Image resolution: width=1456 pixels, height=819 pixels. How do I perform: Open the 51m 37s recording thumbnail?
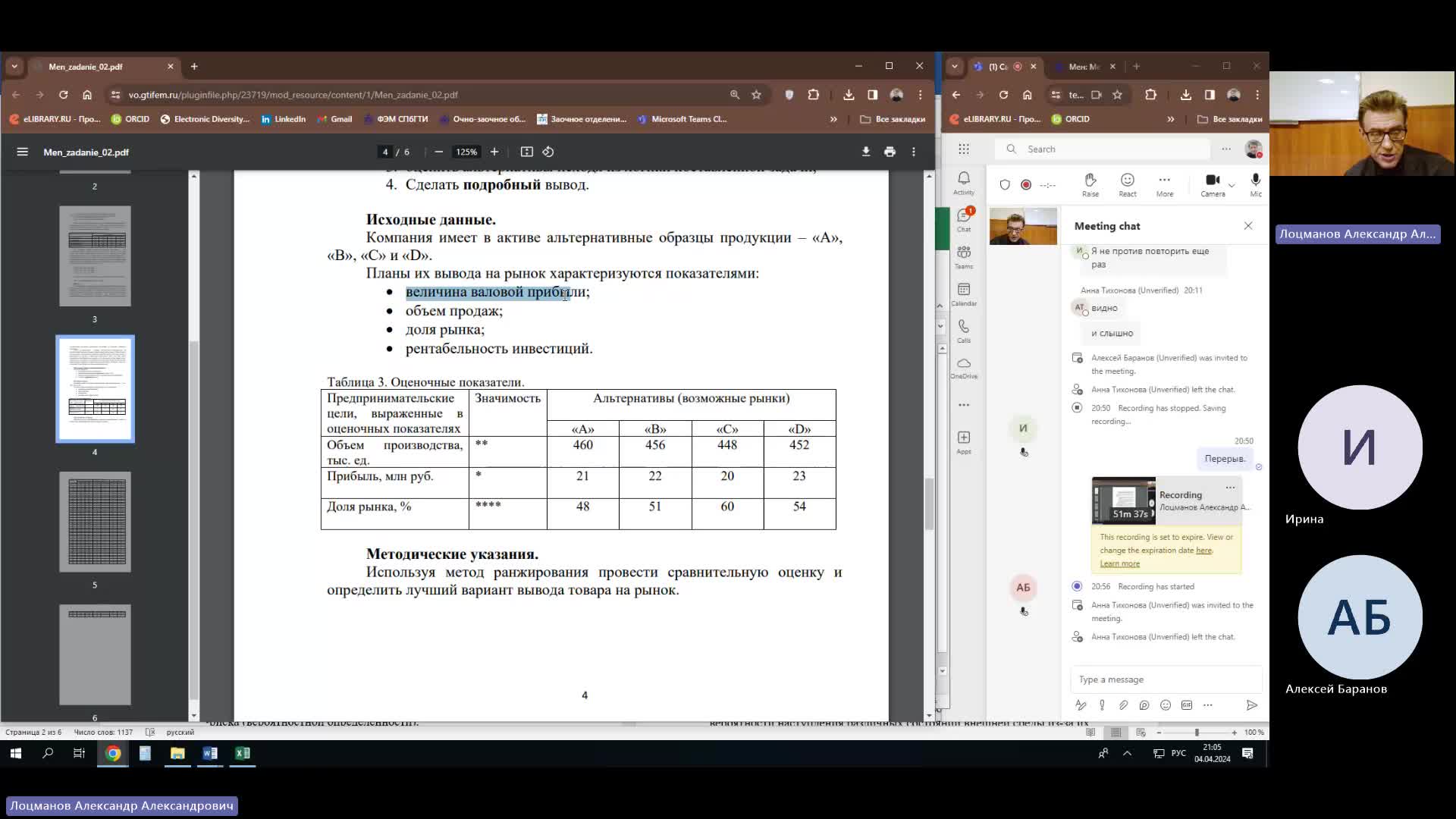pos(1124,500)
